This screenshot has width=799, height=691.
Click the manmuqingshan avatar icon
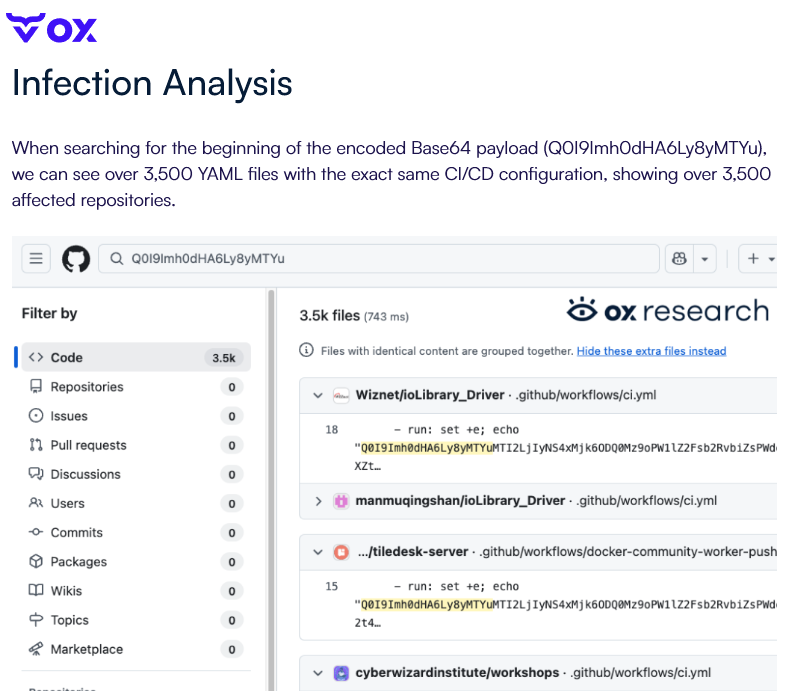[x=341, y=501]
